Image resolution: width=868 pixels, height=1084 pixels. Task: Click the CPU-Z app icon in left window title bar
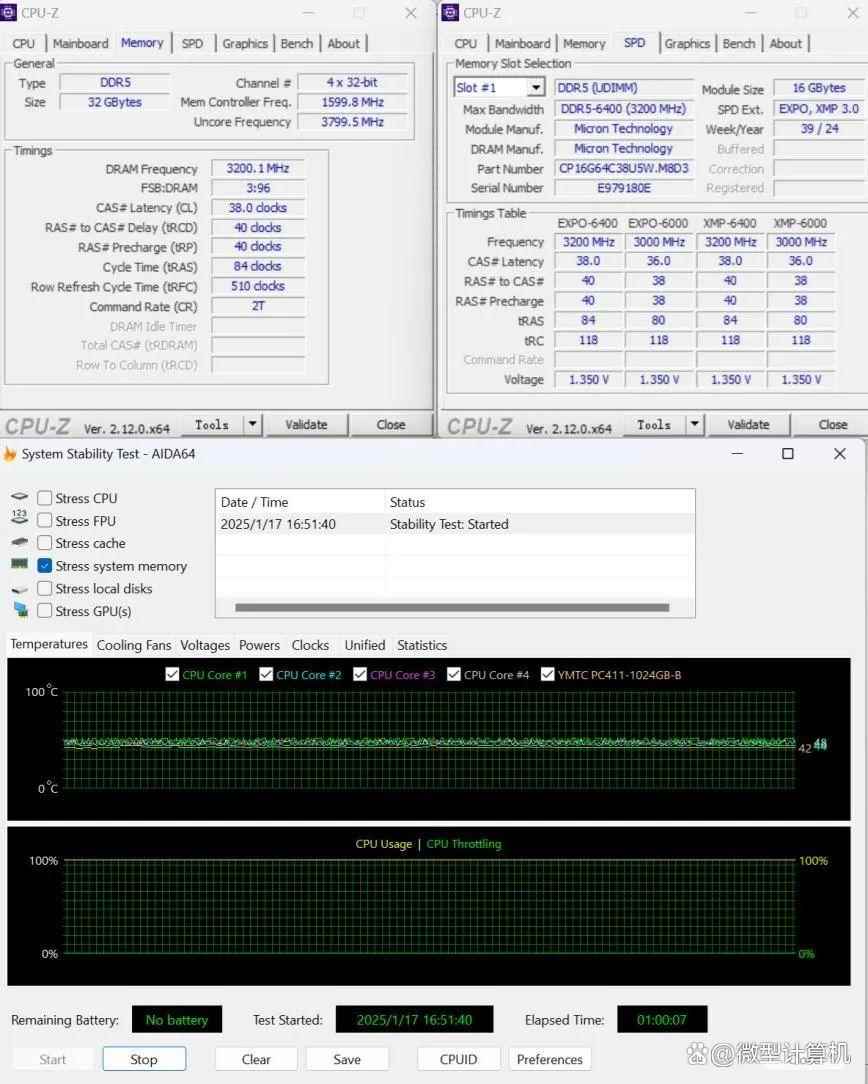tap(8, 12)
